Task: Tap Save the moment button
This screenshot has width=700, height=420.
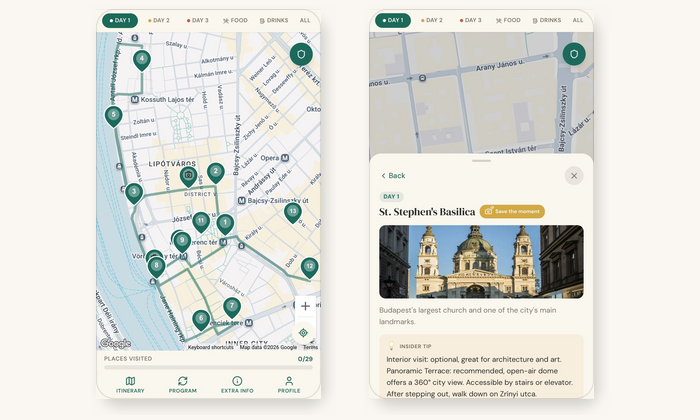Action: pyautogui.click(x=512, y=212)
